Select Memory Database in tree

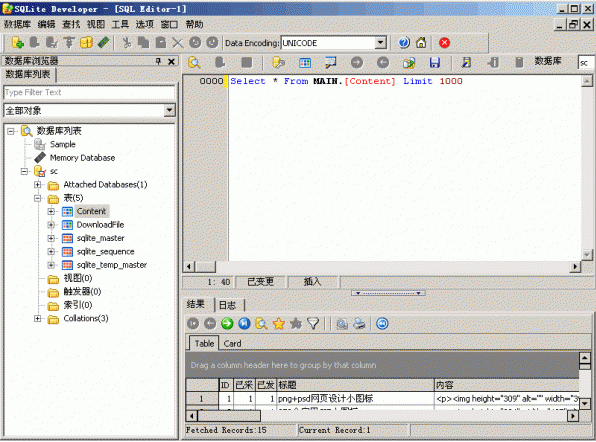pos(82,158)
